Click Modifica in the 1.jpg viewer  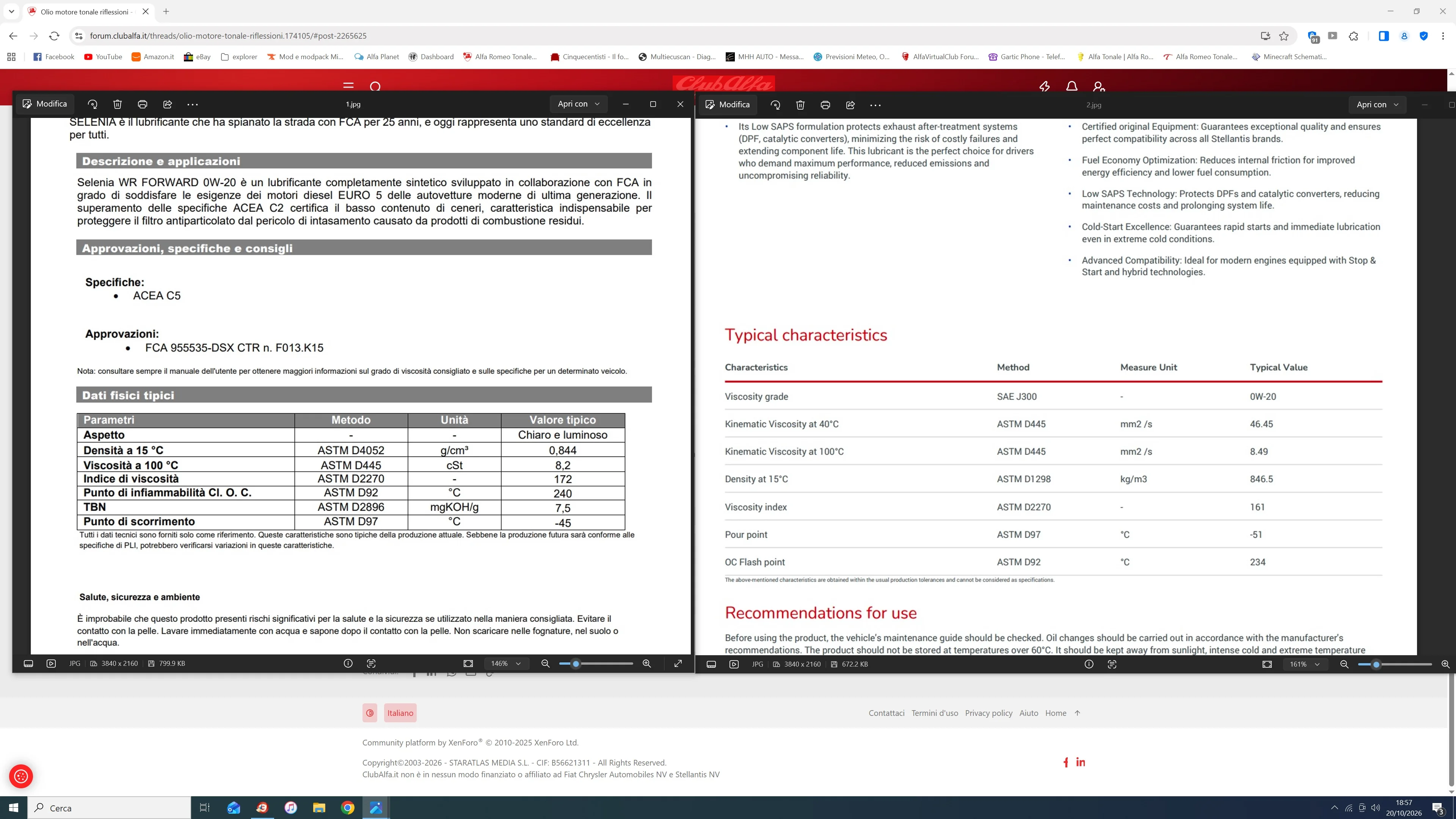pos(45,104)
